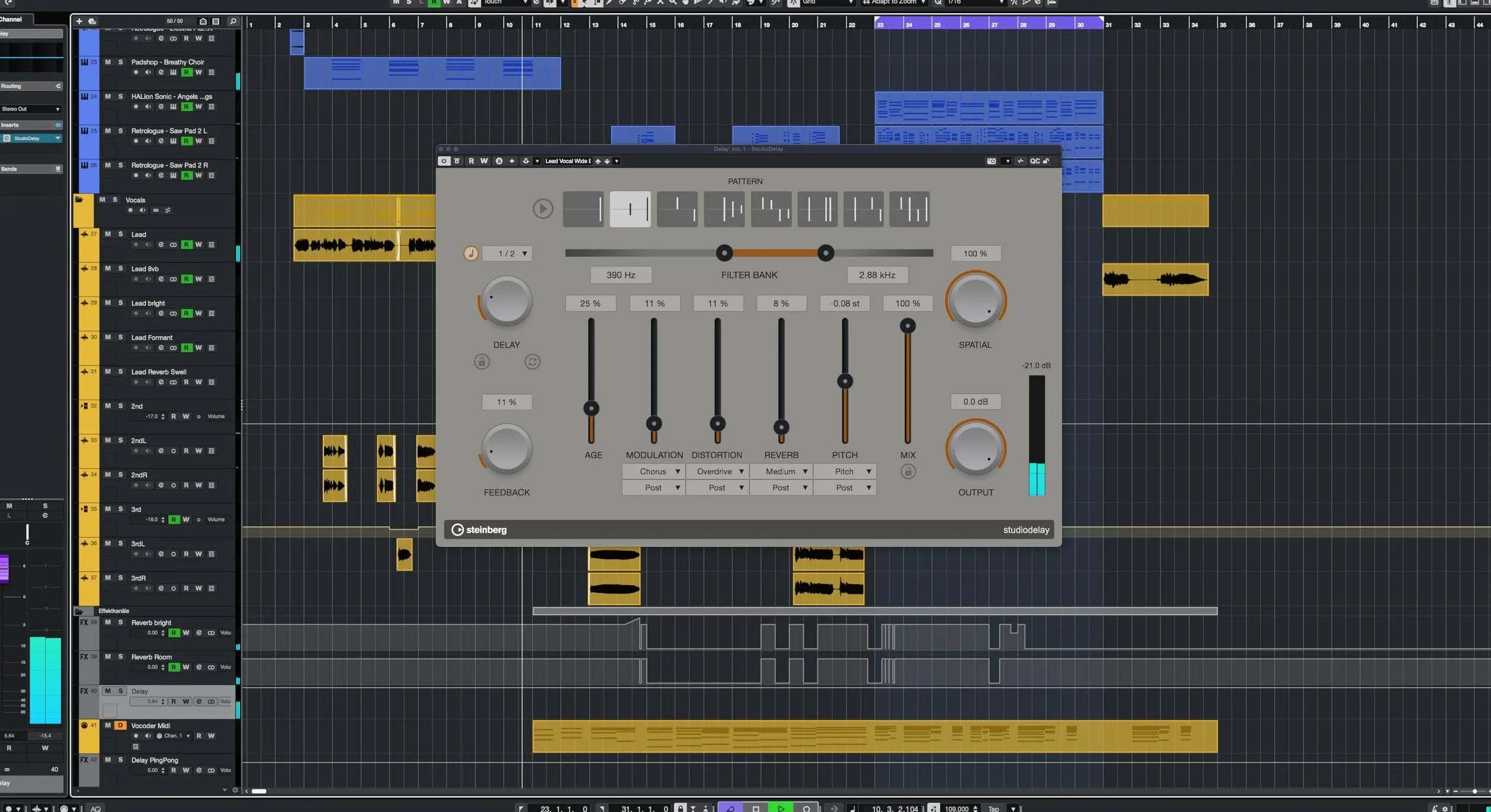
Task: Select the sixth delay pattern
Action: point(817,209)
